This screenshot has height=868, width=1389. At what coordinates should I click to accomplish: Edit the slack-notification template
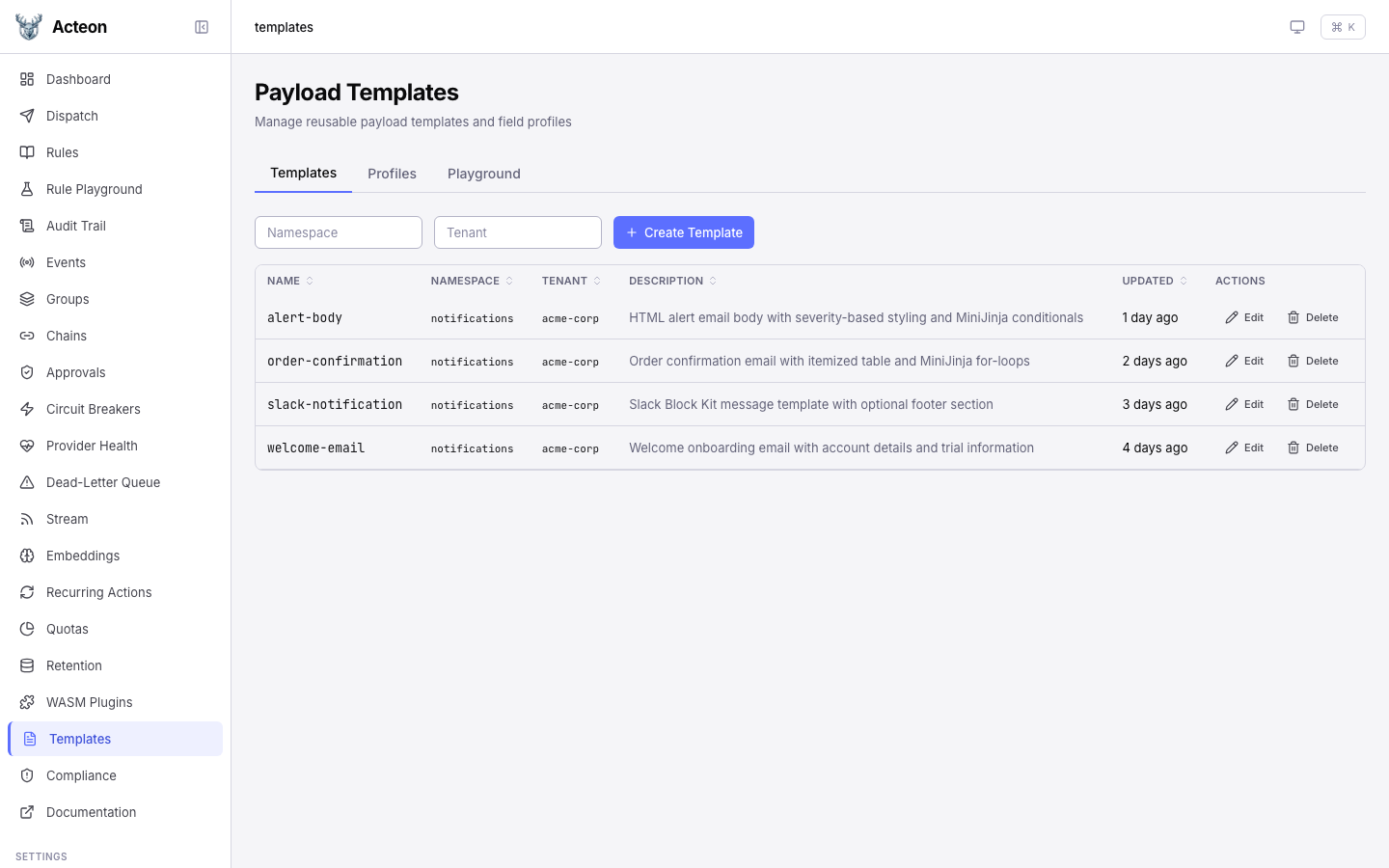click(1244, 404)
